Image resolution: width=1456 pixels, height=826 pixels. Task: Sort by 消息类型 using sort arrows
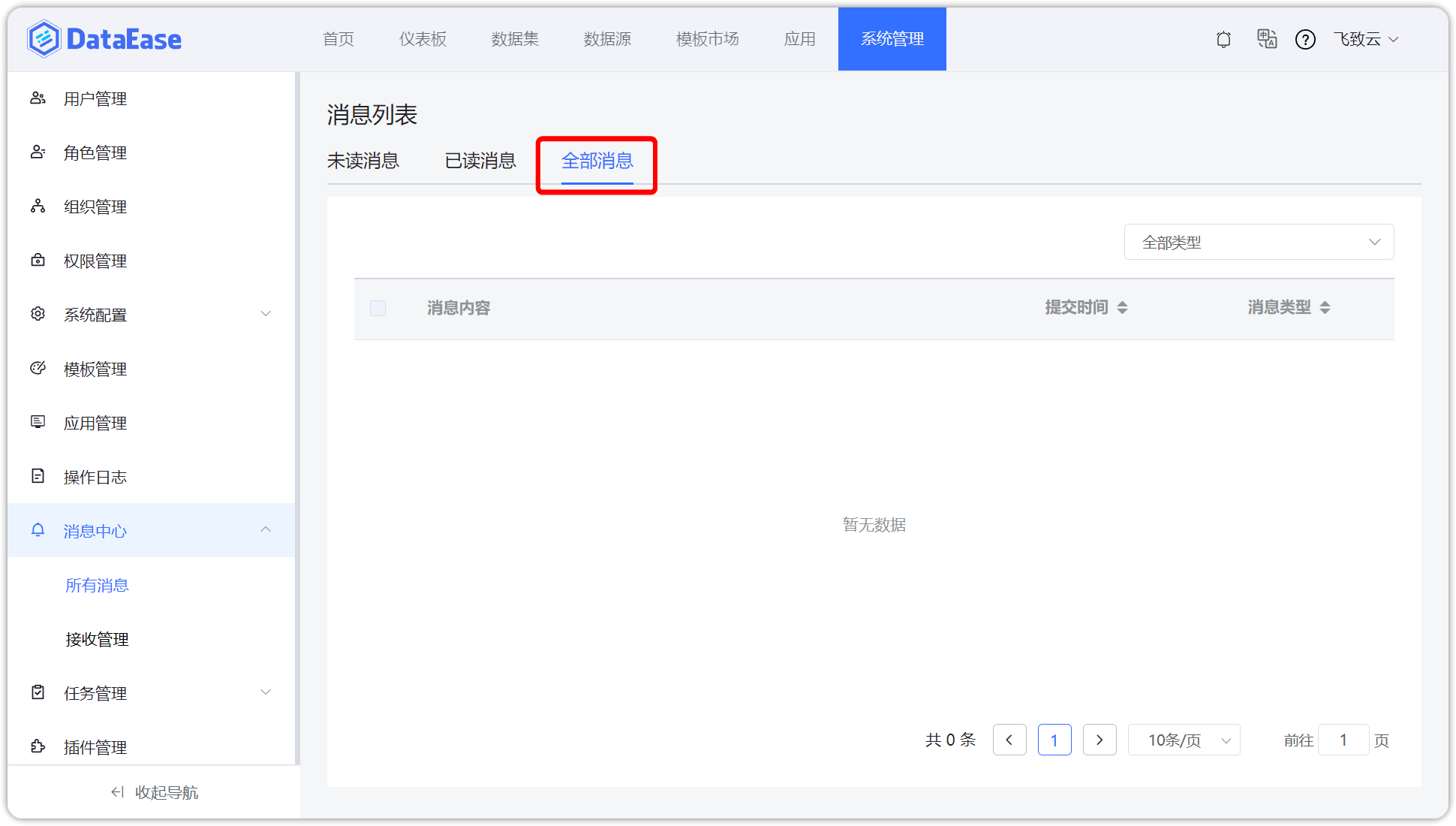(1325, 308)
